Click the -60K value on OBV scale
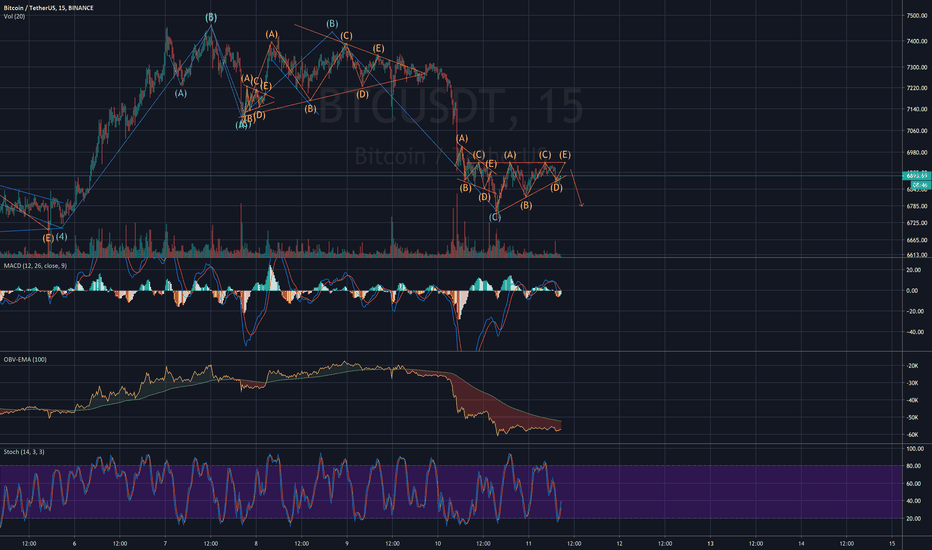 pyautogui.click(x=912, y=435)
